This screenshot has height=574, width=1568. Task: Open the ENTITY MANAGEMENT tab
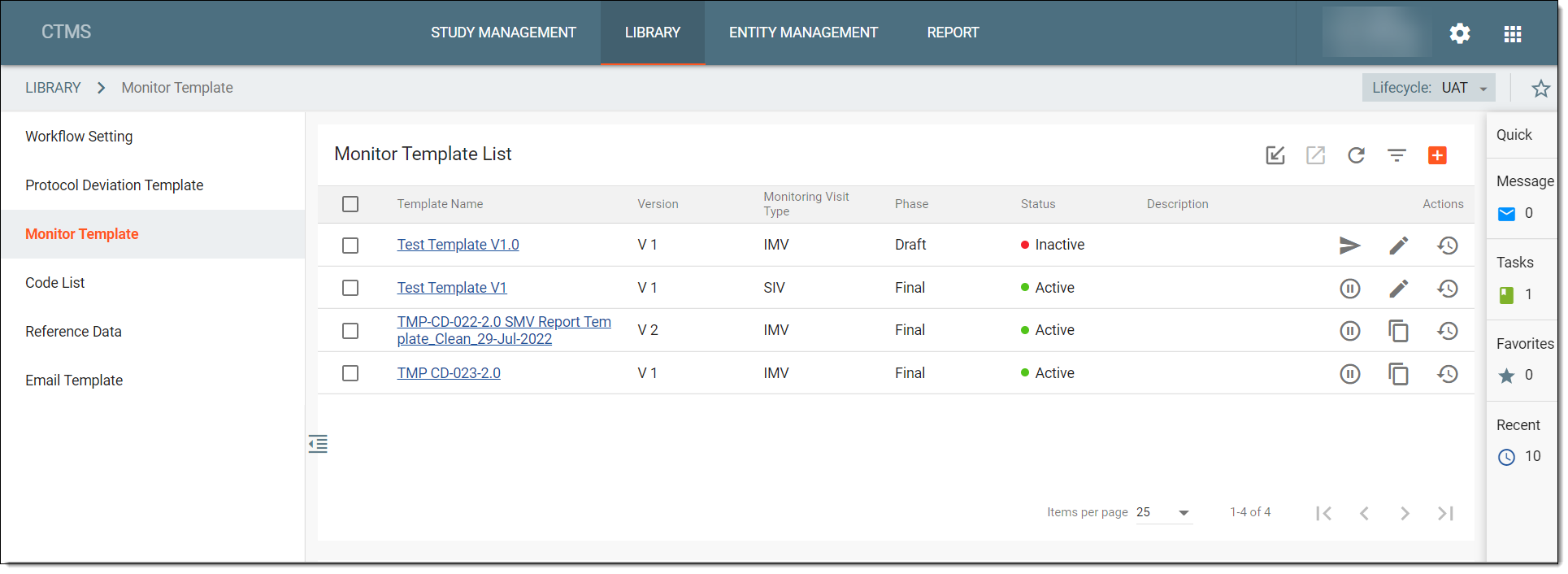pyautogui.click(x=803, y=33)
